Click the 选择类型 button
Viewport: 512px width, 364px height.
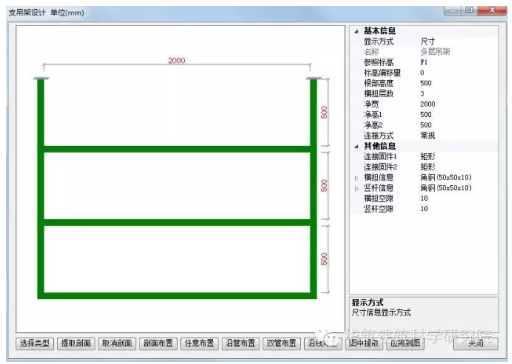pos(35,343)
